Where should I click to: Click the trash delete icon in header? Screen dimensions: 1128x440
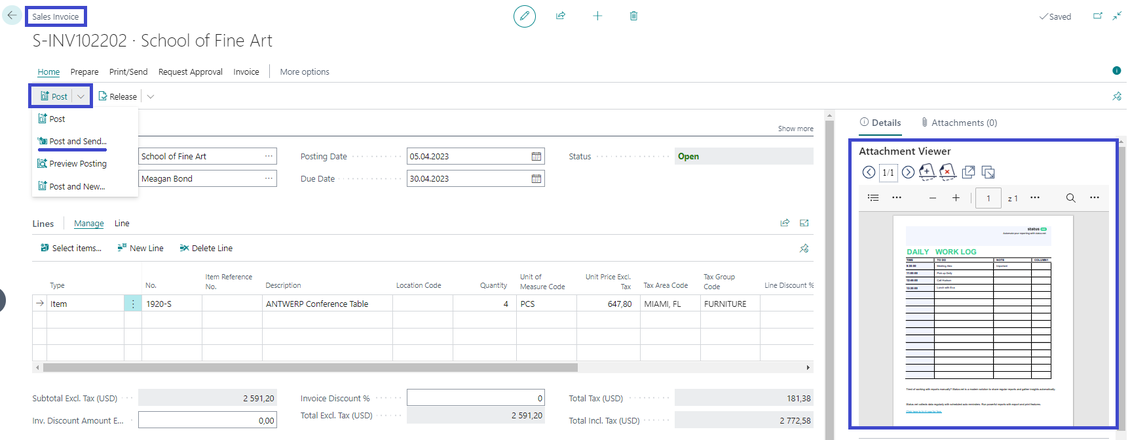click(x=634, y=16)
